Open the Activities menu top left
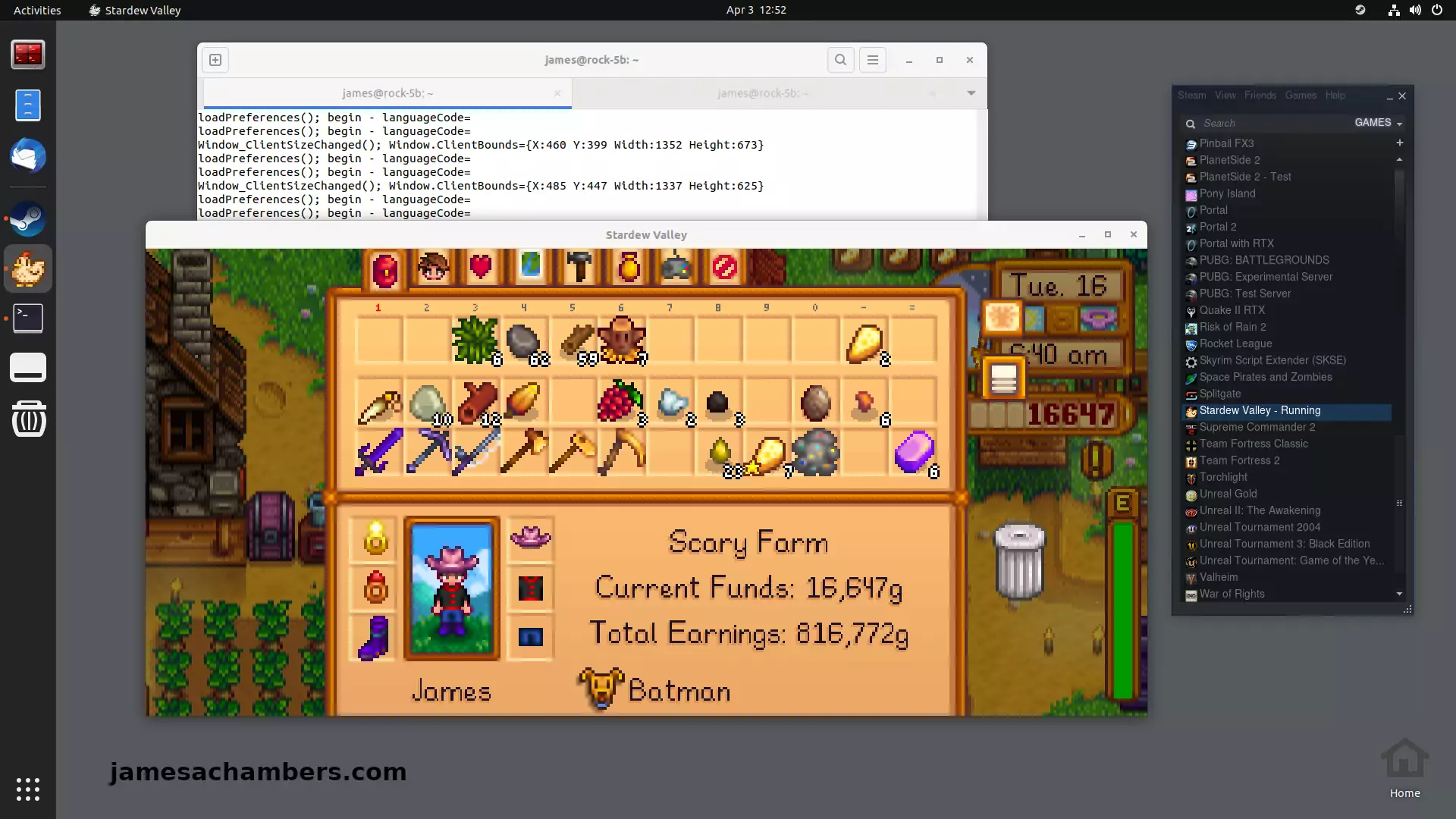The width and height of the screenshot is (1456, 819). click(37, 10)
